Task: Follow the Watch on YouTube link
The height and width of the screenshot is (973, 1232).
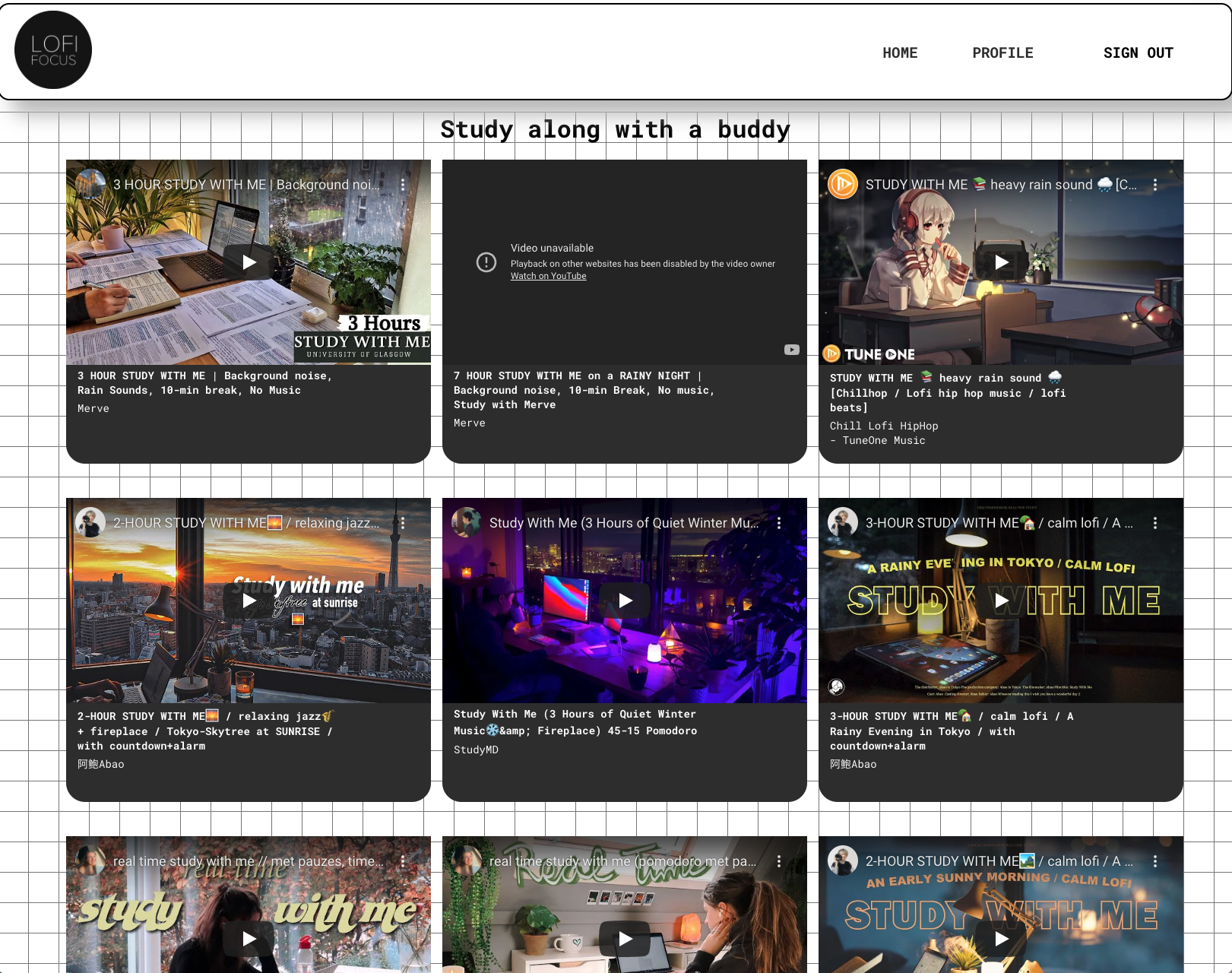Action: (x=548, y=275)
